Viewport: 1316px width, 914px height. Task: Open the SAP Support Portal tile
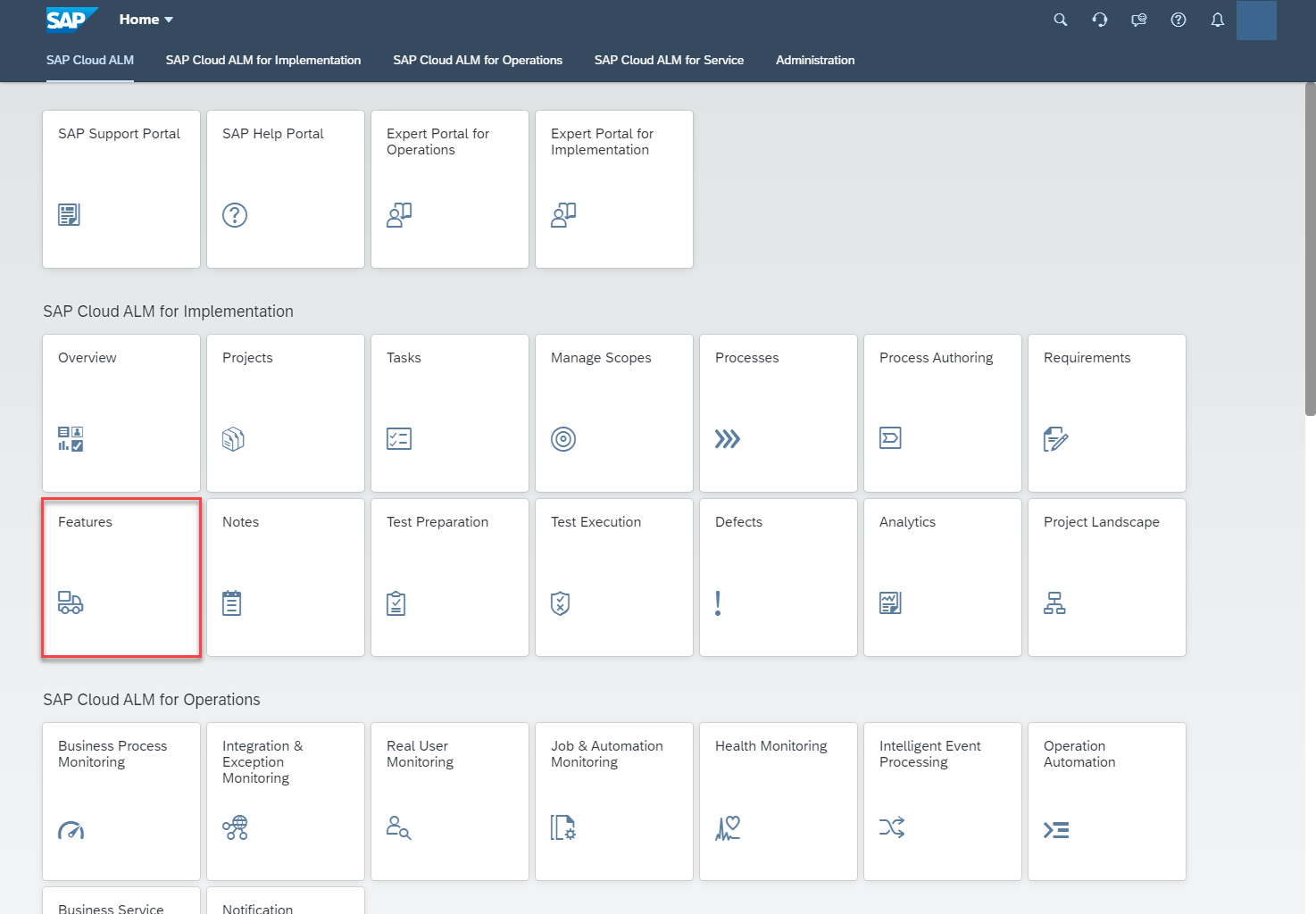coord(121,189)
